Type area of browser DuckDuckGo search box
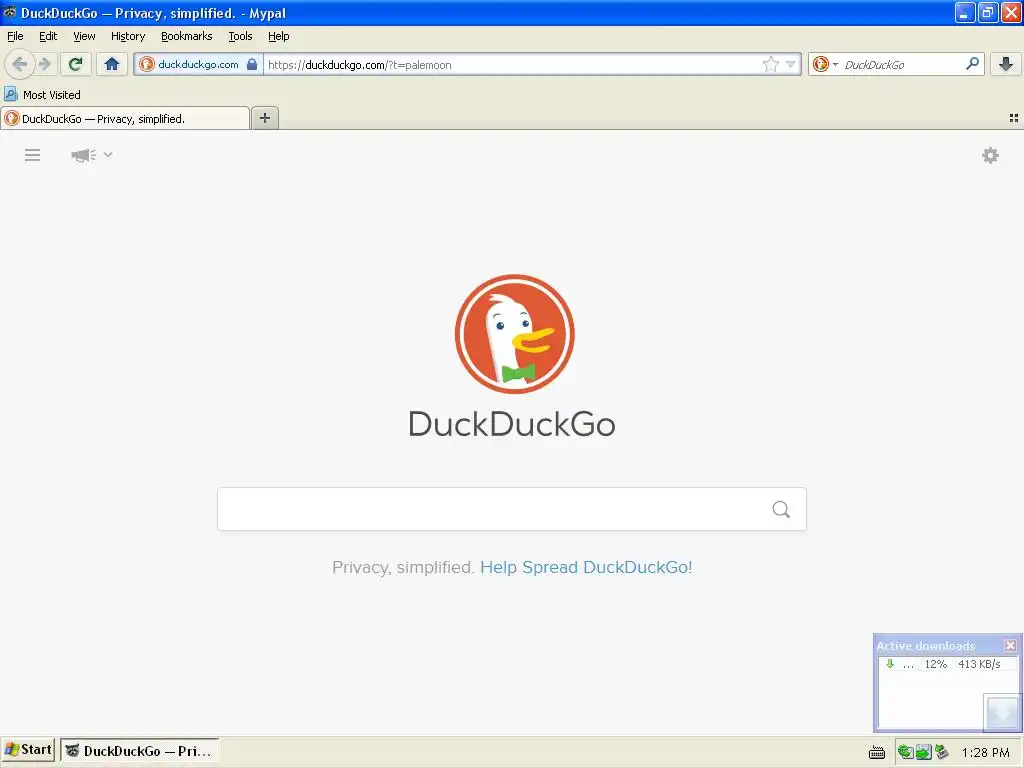The image size is (1024, 768). pos(901,65)
